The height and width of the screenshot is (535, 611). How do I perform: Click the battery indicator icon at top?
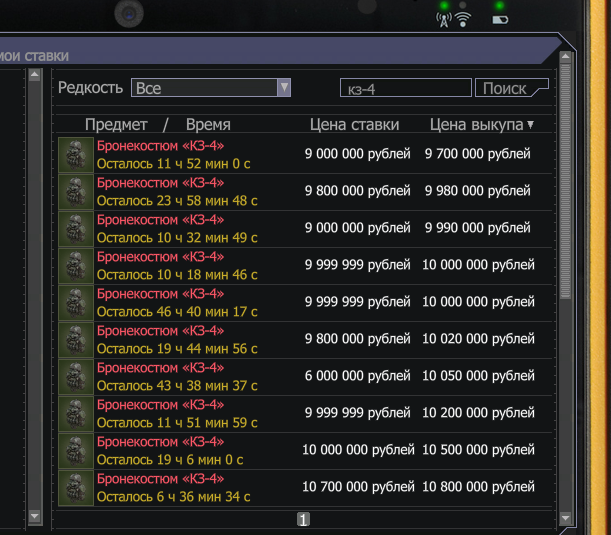point(499,18)
